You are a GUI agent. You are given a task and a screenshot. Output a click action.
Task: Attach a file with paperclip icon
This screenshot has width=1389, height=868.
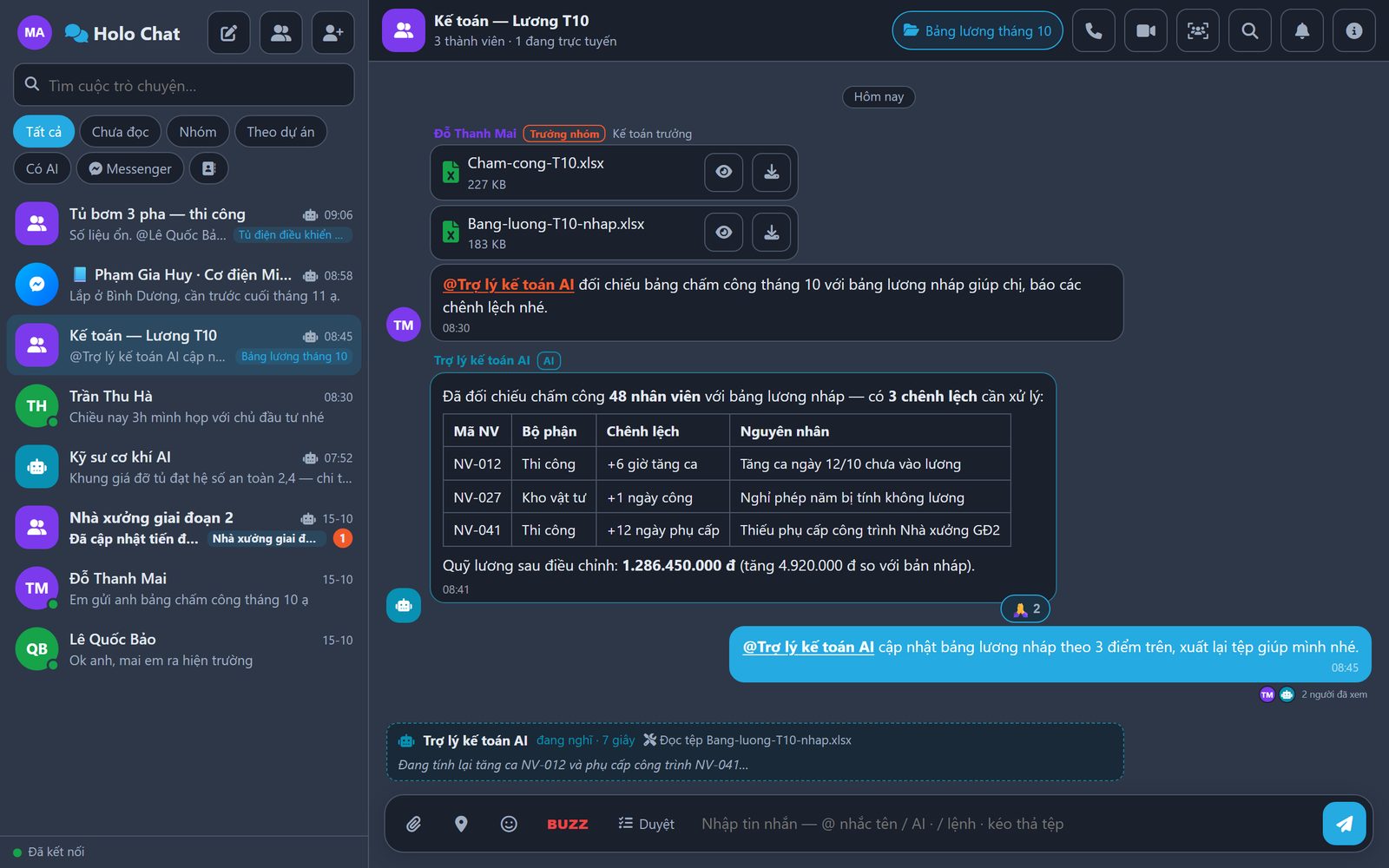414,824
